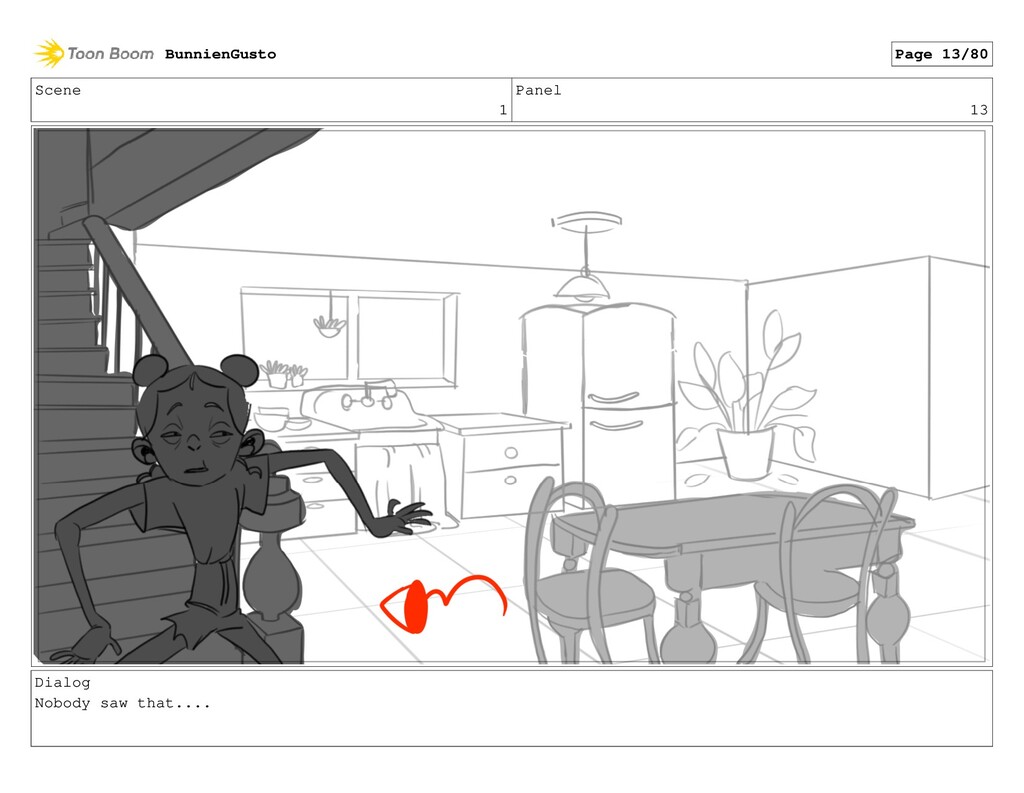Open the storyboard panel drawing
The image size is (1024, 793).
pyautogui.click(x=511, y=396)
